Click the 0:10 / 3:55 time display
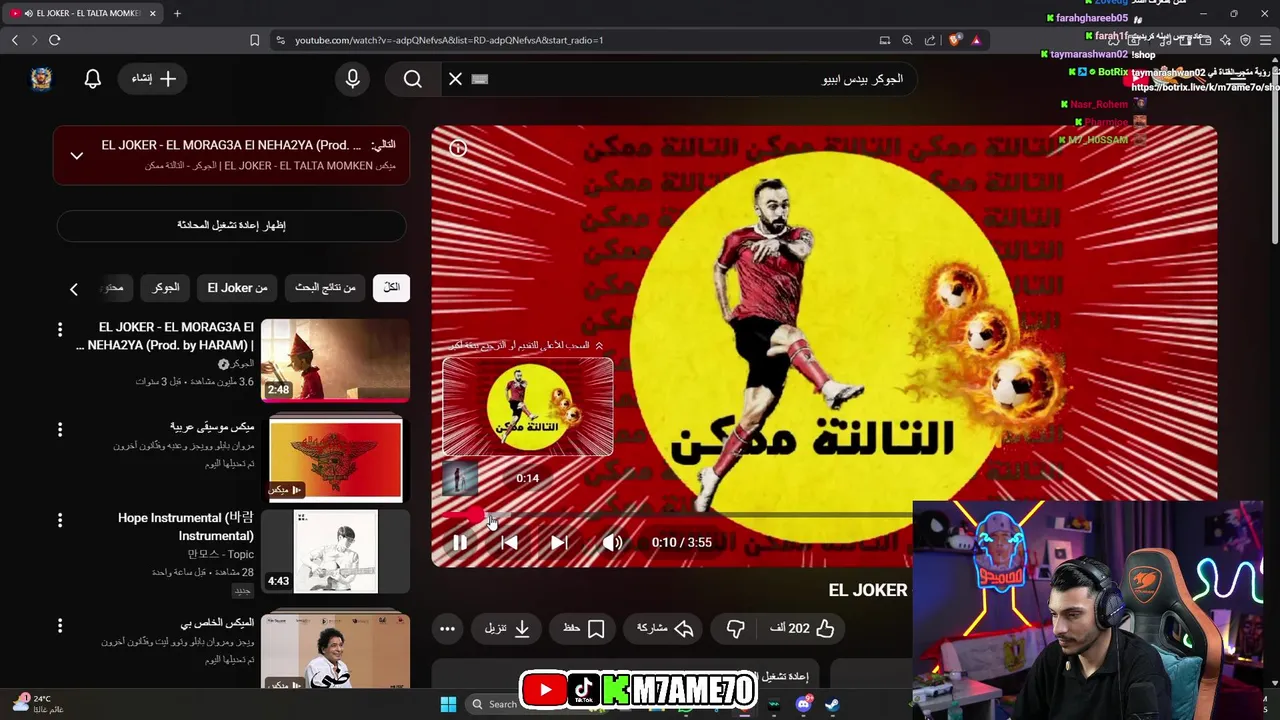The width and height of the screenshot is (1280, 720). coord(682,542)
